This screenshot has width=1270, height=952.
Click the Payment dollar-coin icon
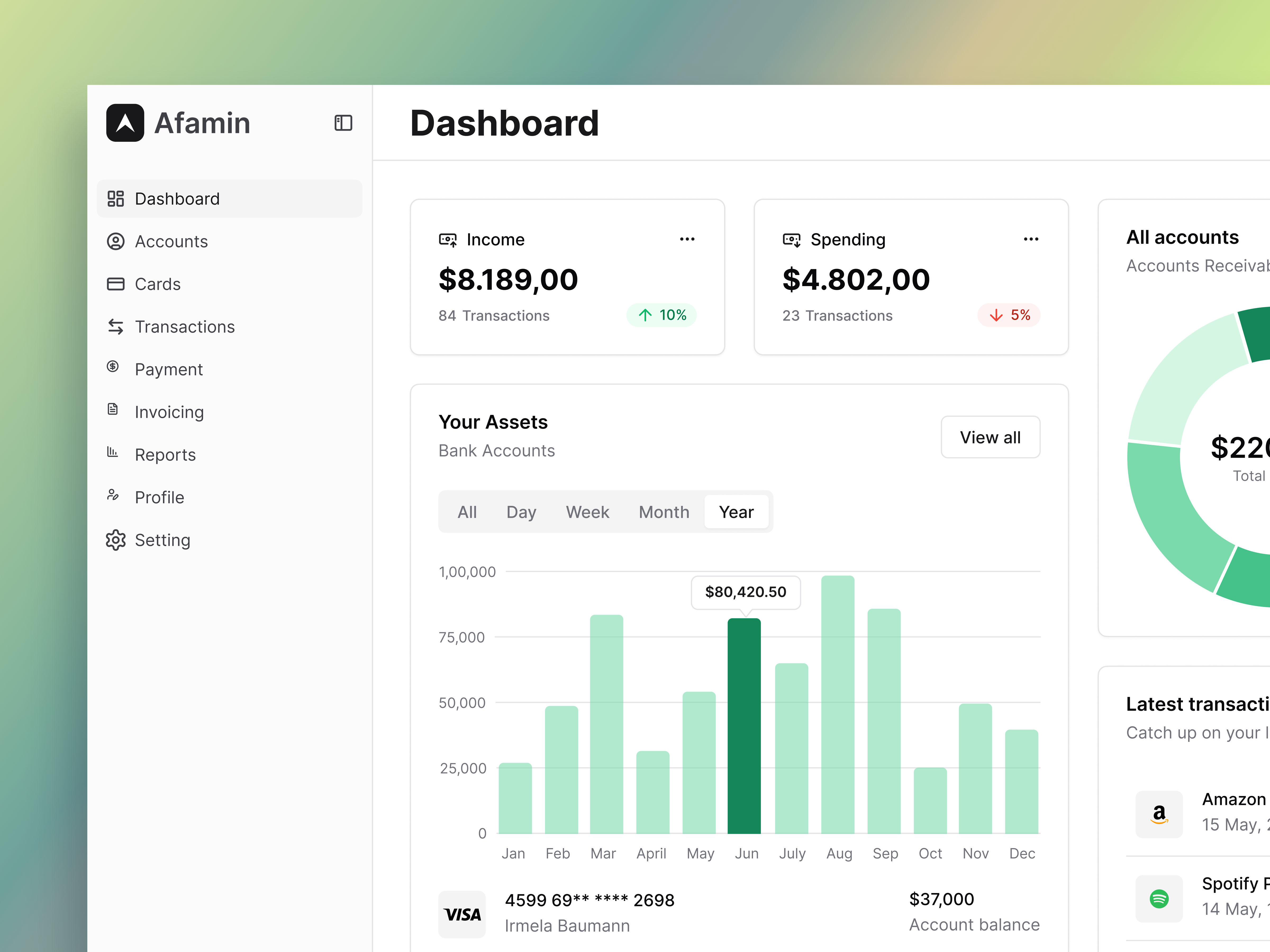(x=113, y=366)
